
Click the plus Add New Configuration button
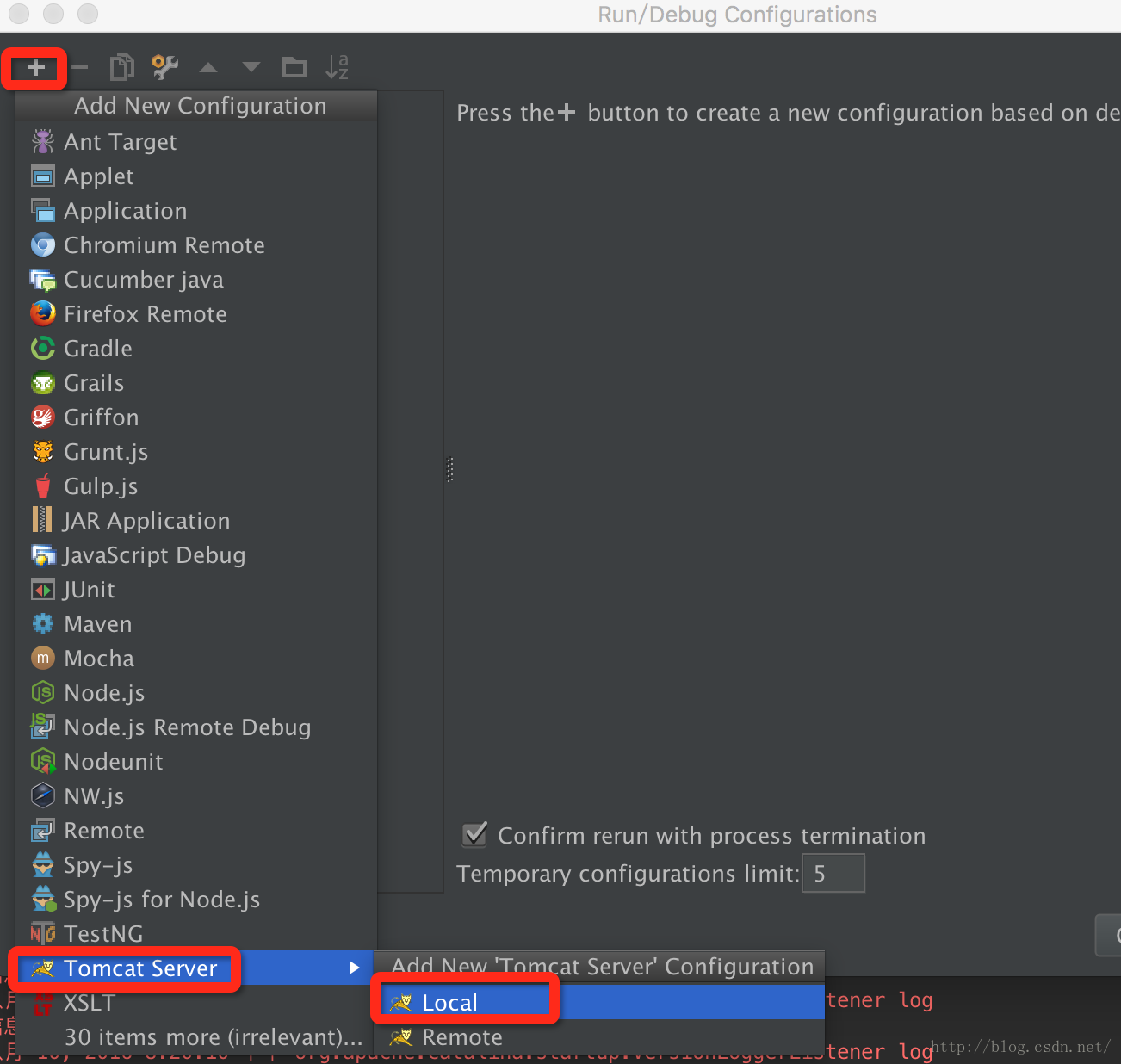click(x=35, y=67)
